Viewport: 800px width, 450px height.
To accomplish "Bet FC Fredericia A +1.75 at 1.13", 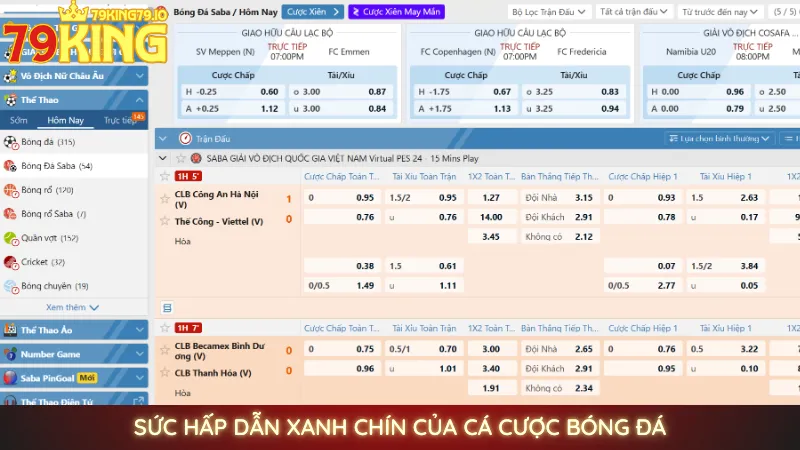I will 465,109.
